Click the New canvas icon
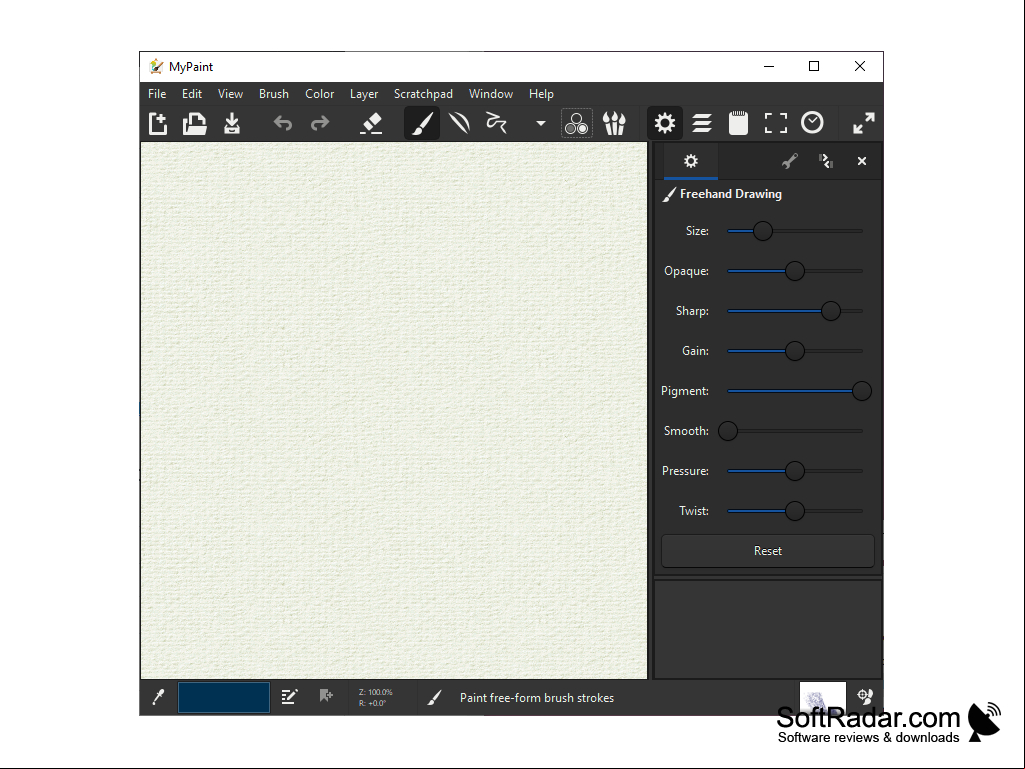Image resolution: width=1025 pixels, height=769 pixels. click(x=158, y=123)
